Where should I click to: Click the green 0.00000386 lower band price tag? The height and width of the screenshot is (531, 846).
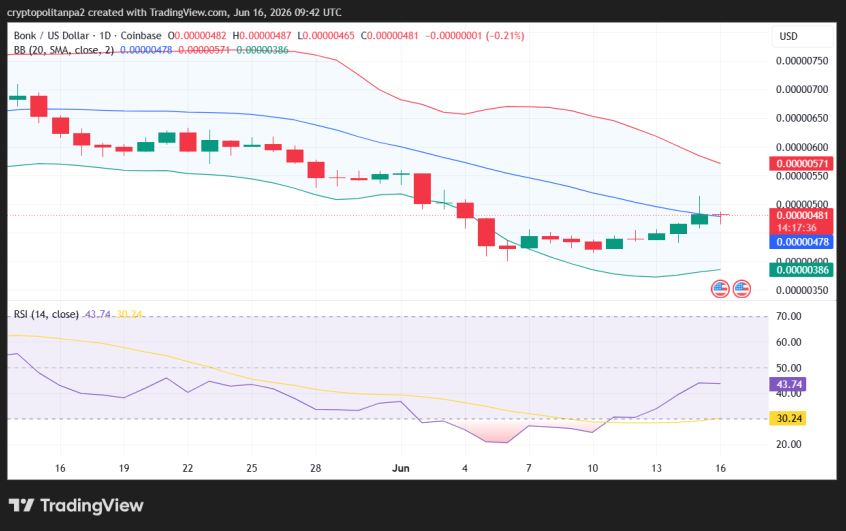pyautogui.click(x=801, y=270)
